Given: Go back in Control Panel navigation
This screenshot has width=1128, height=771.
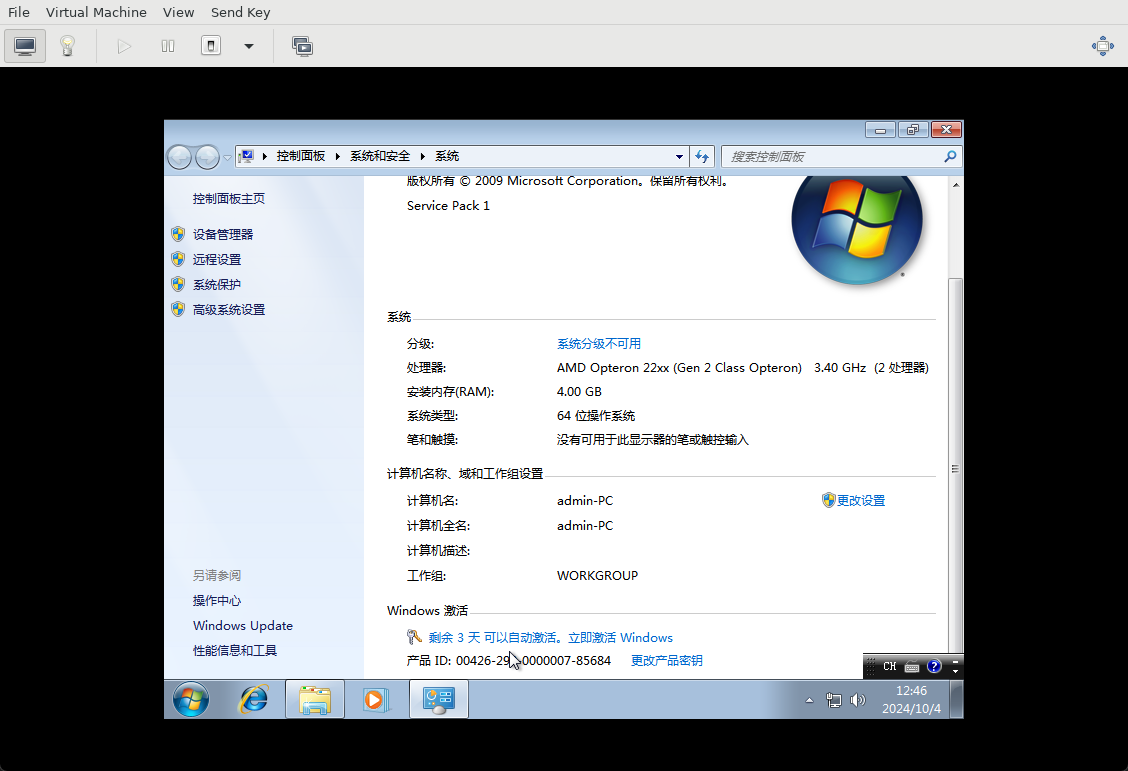Looking at the screenshot, I should click(180, 157).
